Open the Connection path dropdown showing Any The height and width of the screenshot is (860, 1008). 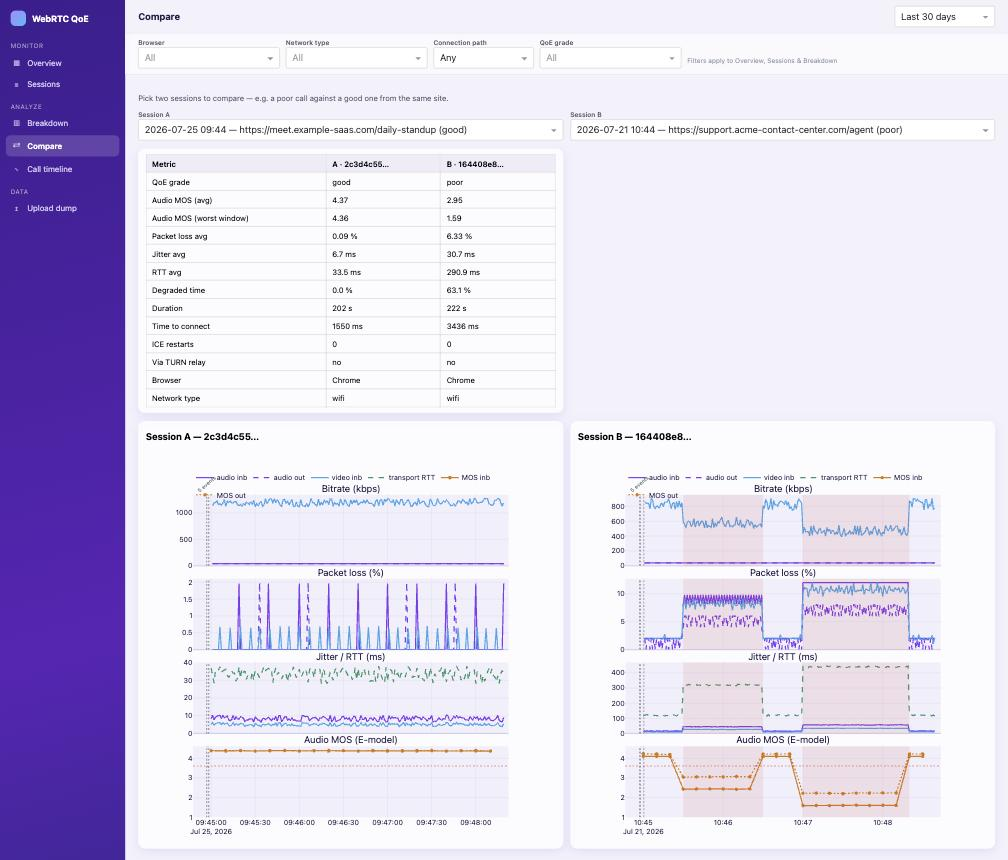pyautogui.click(x=483, y=58)
